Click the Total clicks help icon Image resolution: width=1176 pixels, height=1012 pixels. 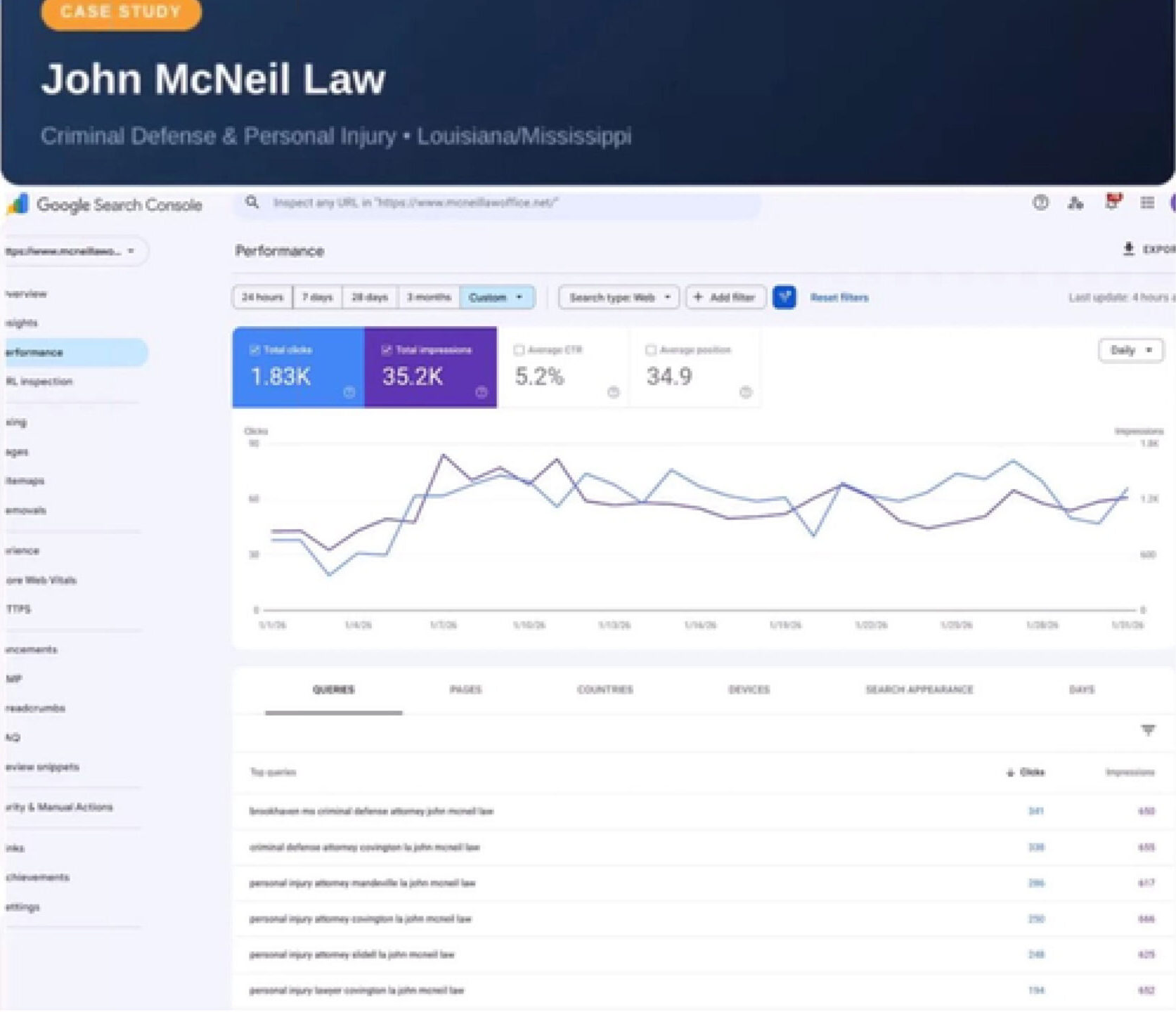pyautogui.click(x=349, y=392)
